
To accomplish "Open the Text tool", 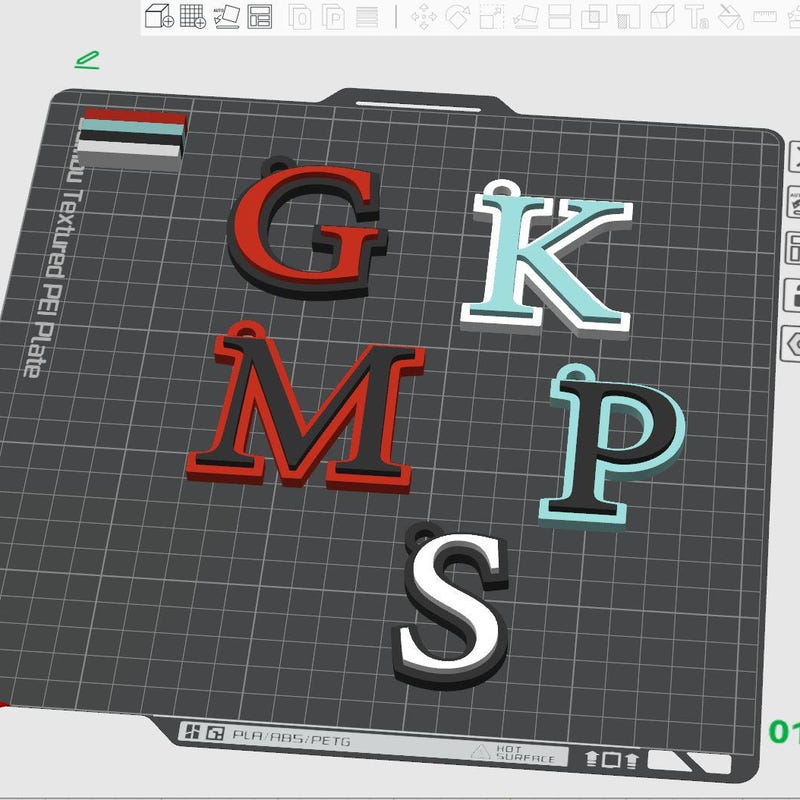I will pyautogui.click(x=697, y=15).
